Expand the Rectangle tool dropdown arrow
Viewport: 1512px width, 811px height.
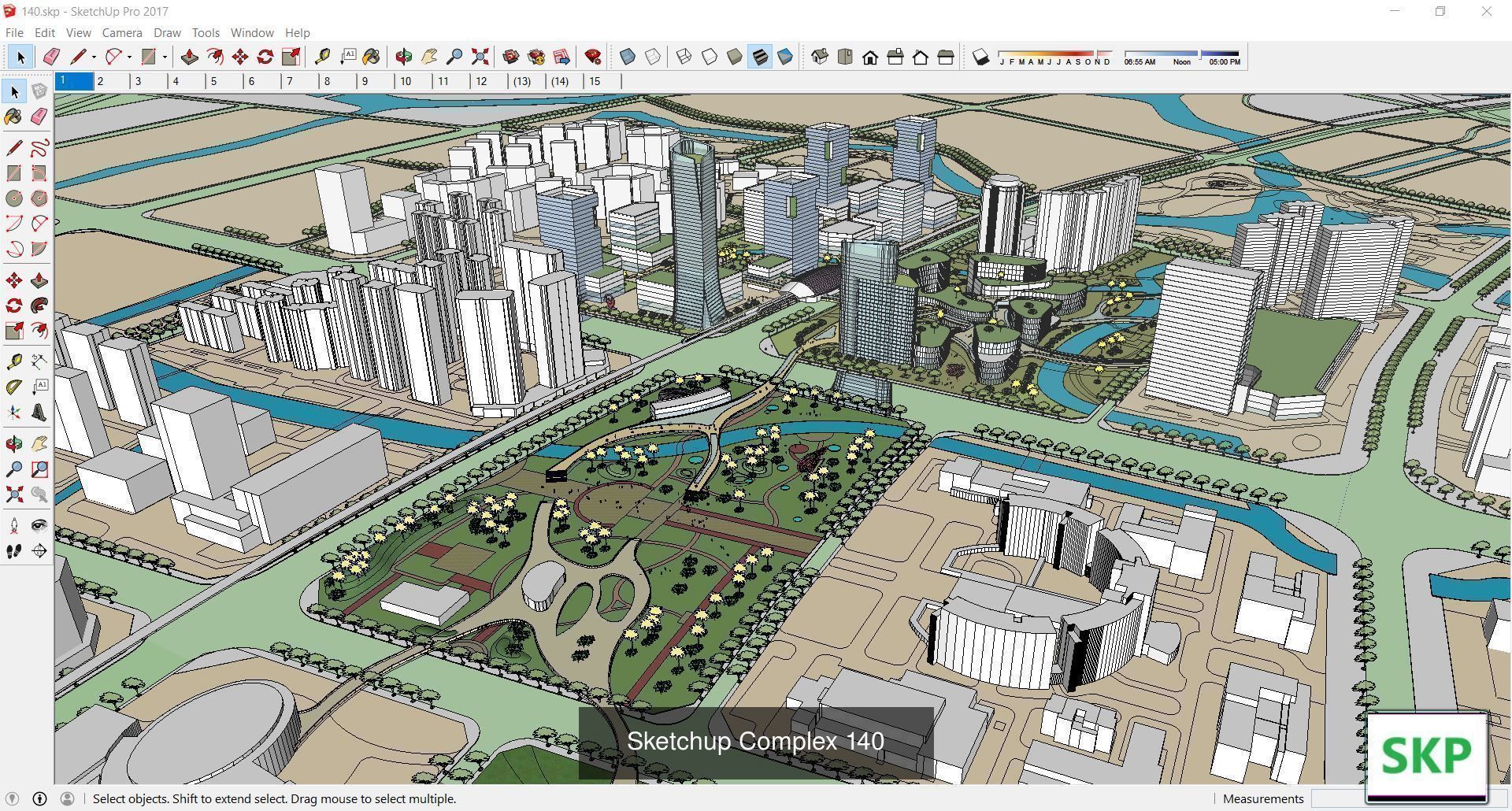[x=165, y=57]
